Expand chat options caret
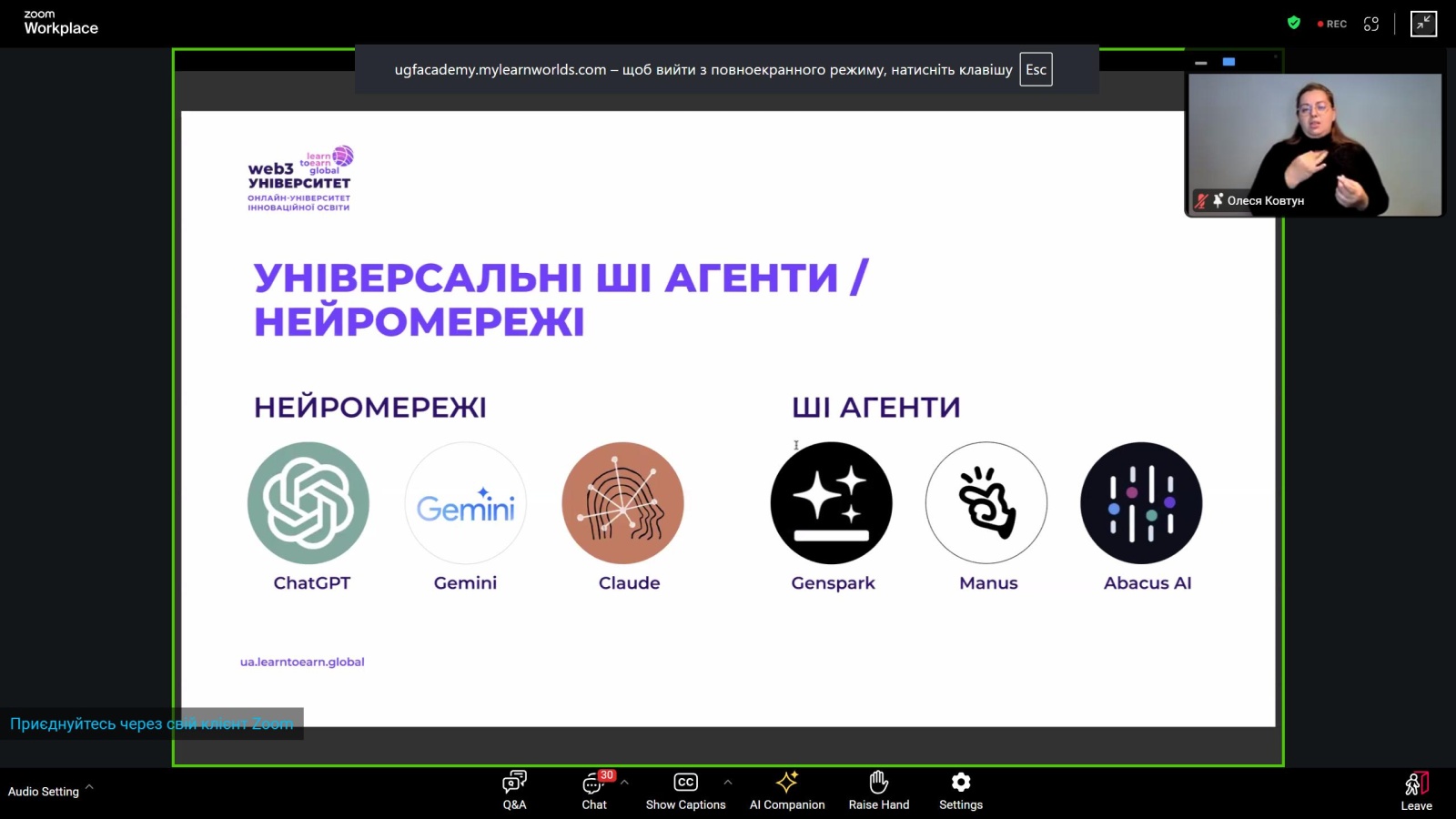1456x819 pixels. [x=624, y=782]
